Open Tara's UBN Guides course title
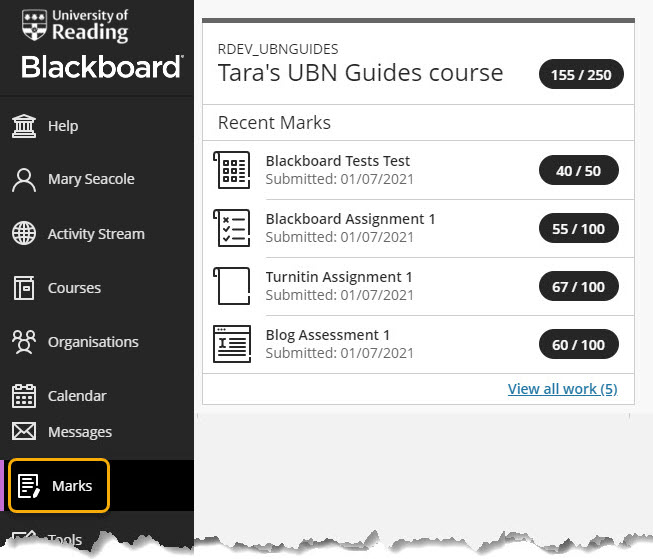Viewport: 653px width, 559px height. pos(360,73)
